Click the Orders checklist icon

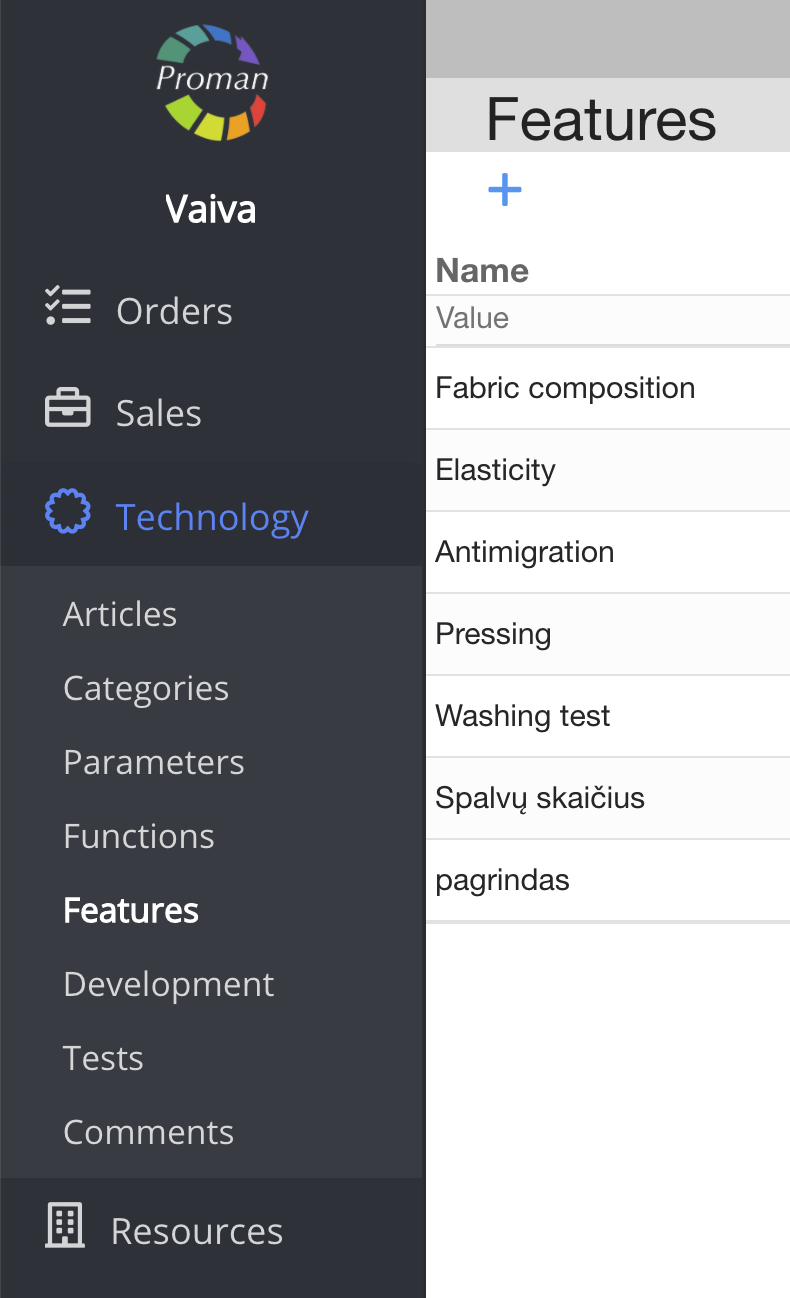pos(68,307)
